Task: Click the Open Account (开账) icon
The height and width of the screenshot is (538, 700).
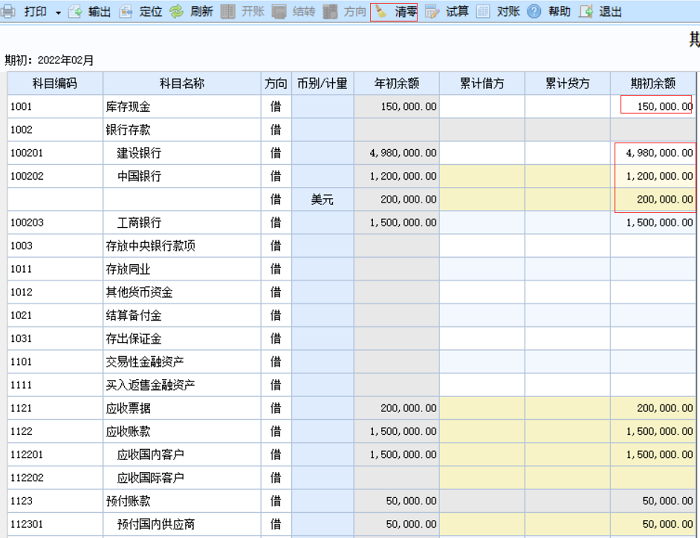Action: (228, 12)
